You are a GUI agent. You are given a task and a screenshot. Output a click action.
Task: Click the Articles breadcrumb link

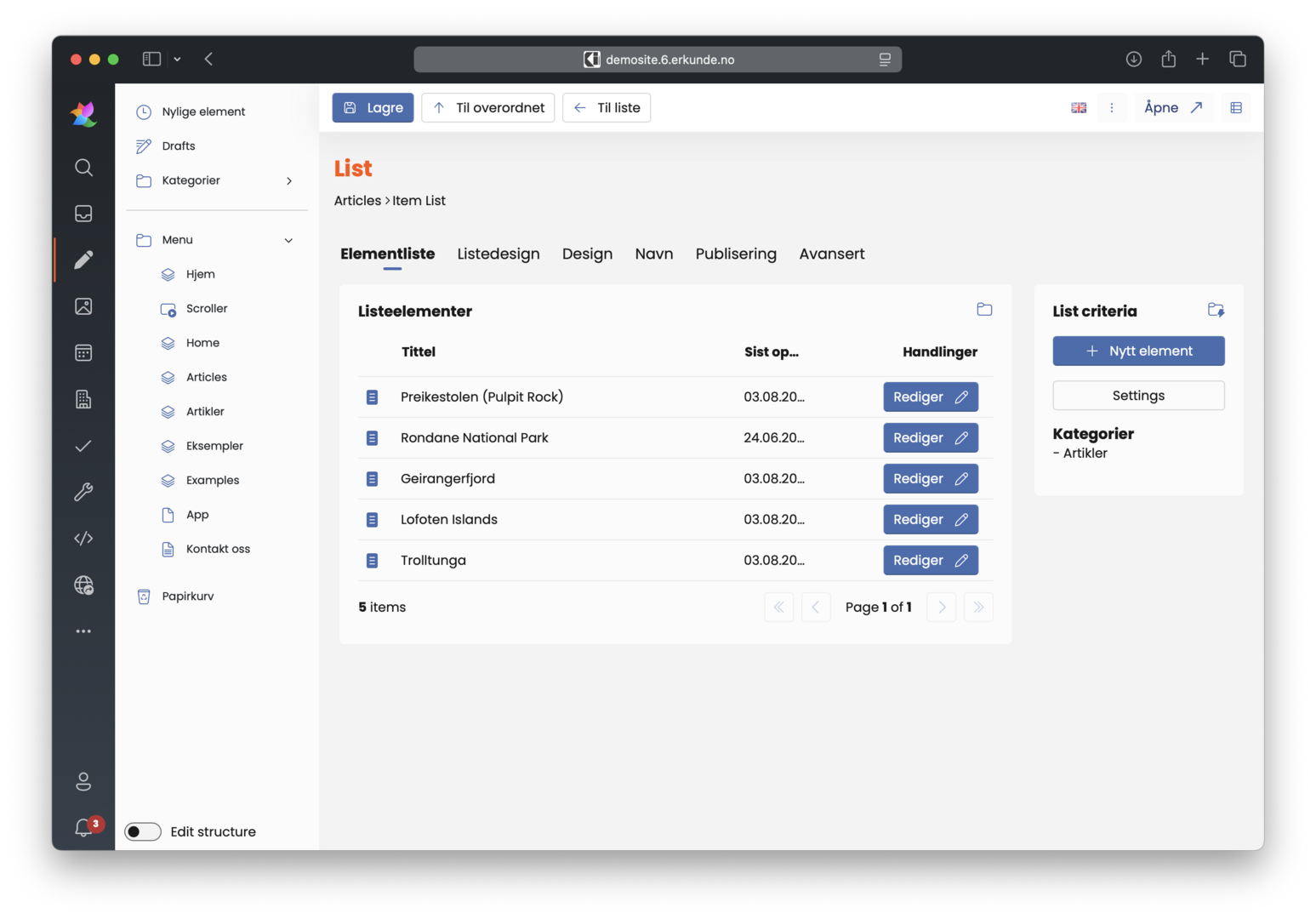coord(357,201)
